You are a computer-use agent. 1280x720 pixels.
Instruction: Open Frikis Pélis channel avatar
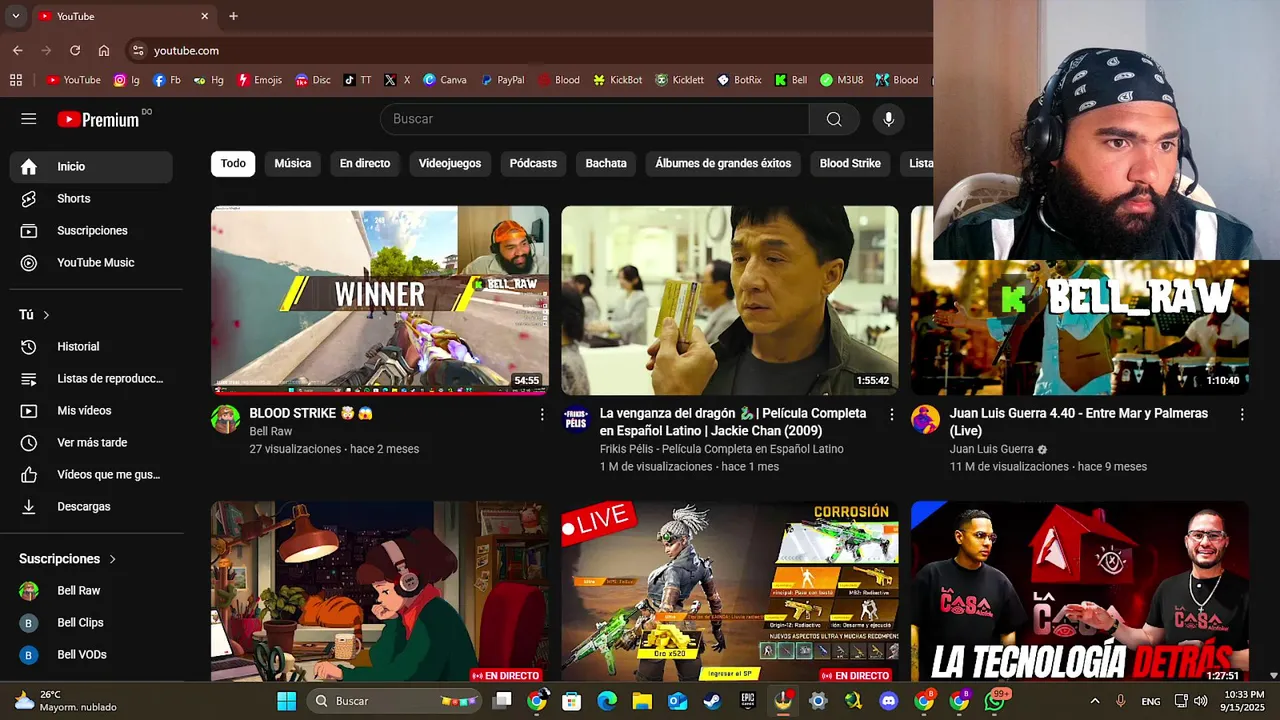click(576, 419)
